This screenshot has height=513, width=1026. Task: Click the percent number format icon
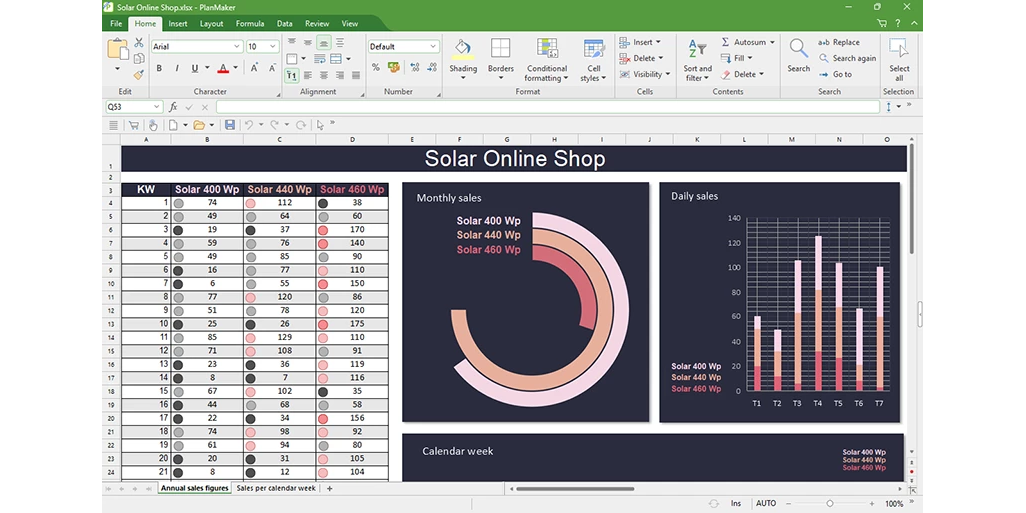coord(376,68)
